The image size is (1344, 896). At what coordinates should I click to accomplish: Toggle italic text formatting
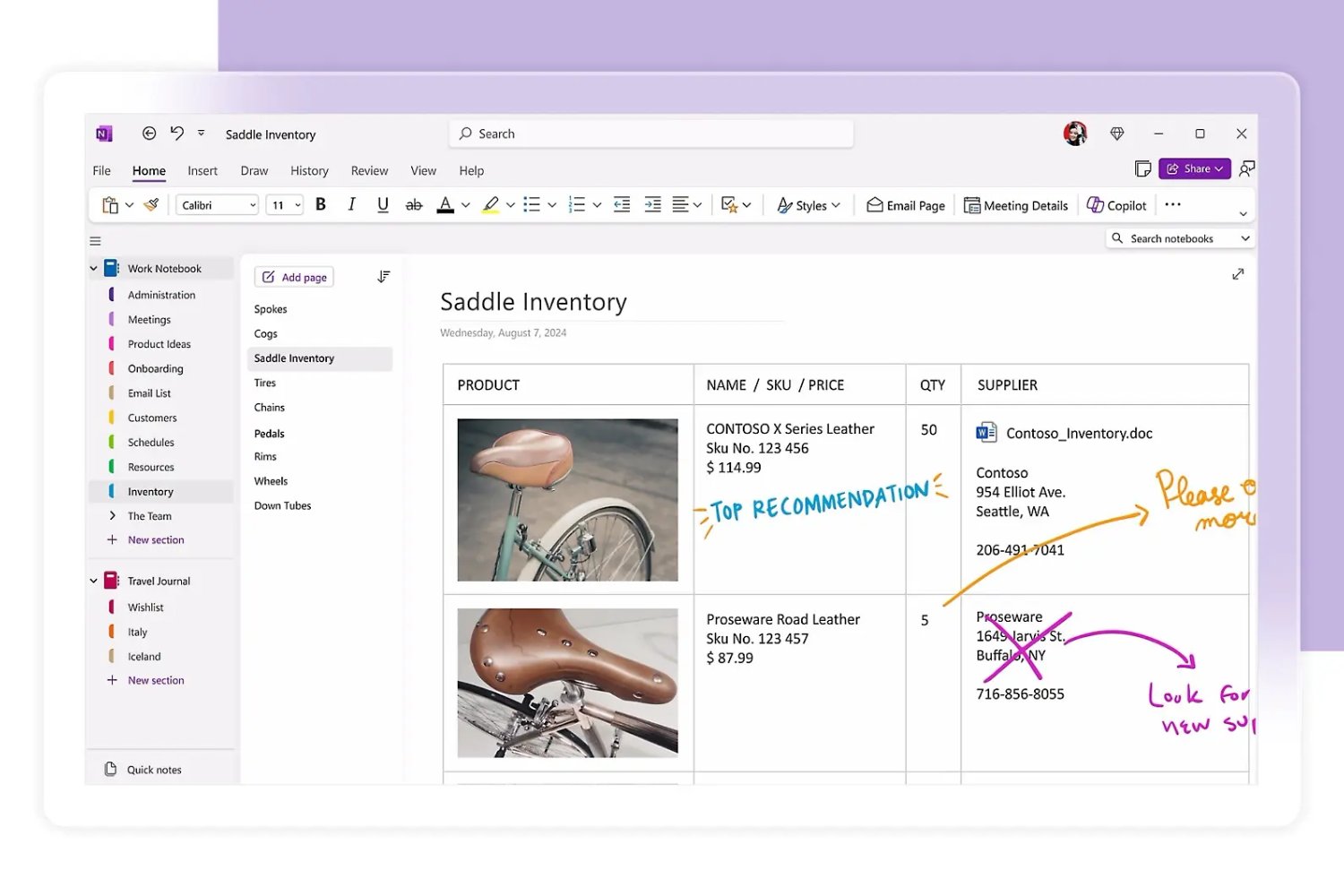[x=351, y=205]
